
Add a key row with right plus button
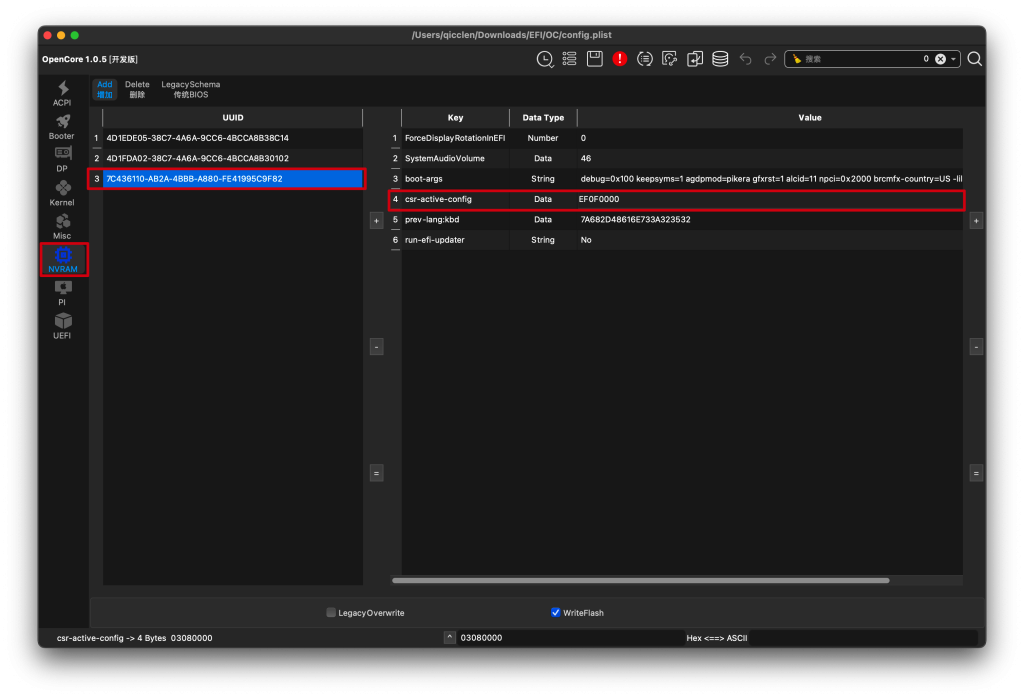coord(976,221)
